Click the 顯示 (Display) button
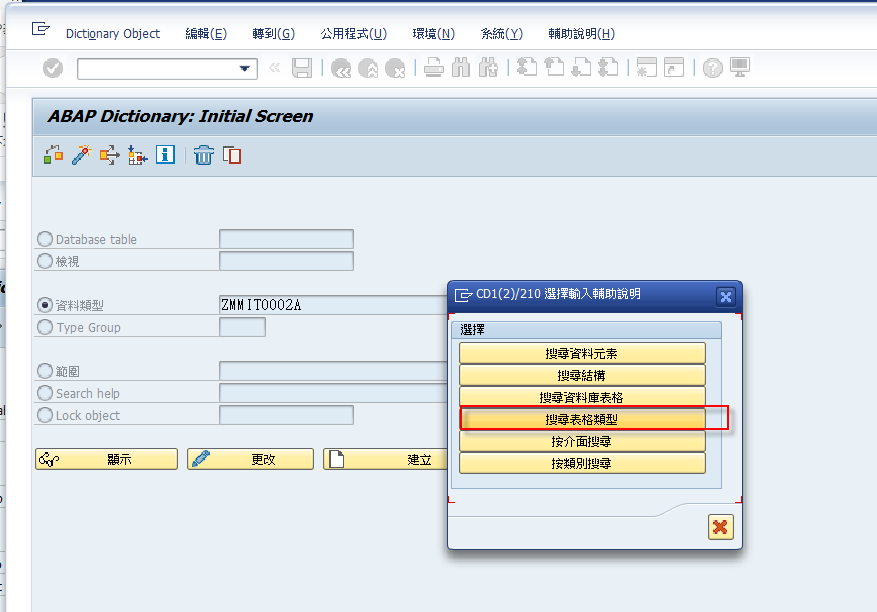This screenshot has width=877, height=612. coord(105,458)
